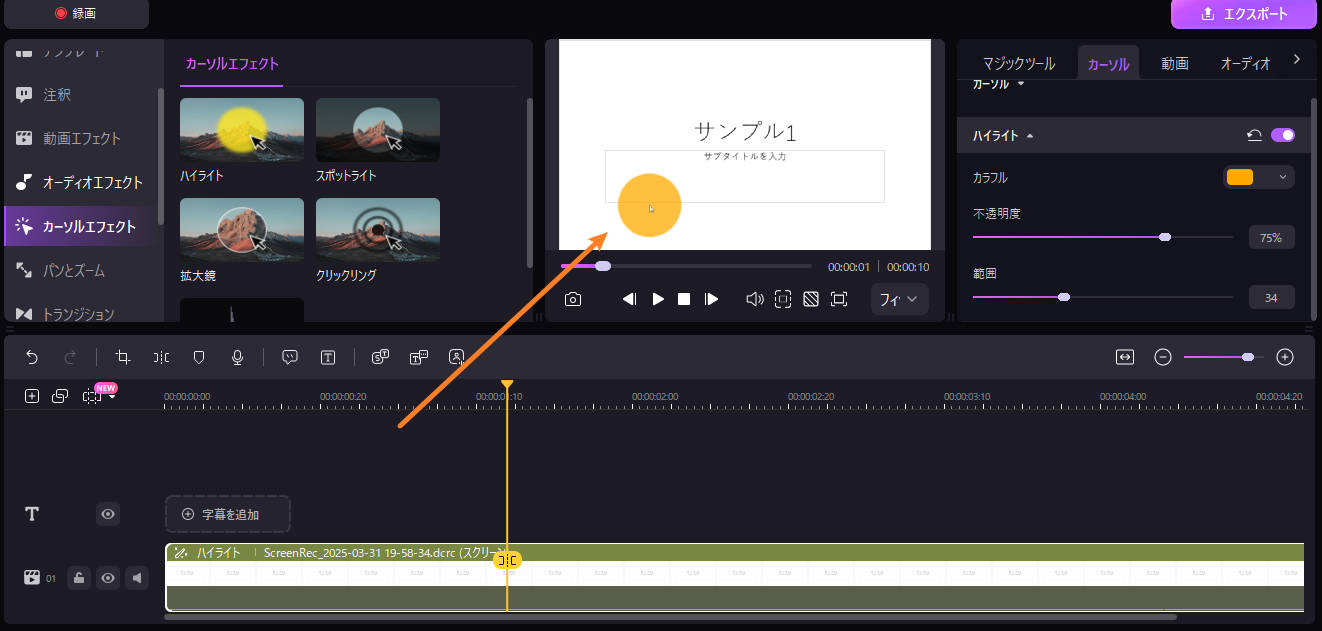Click the volume speaker icon in preview
The height and width of the screenshot is (631, 1322).
(x=755, y=299)
